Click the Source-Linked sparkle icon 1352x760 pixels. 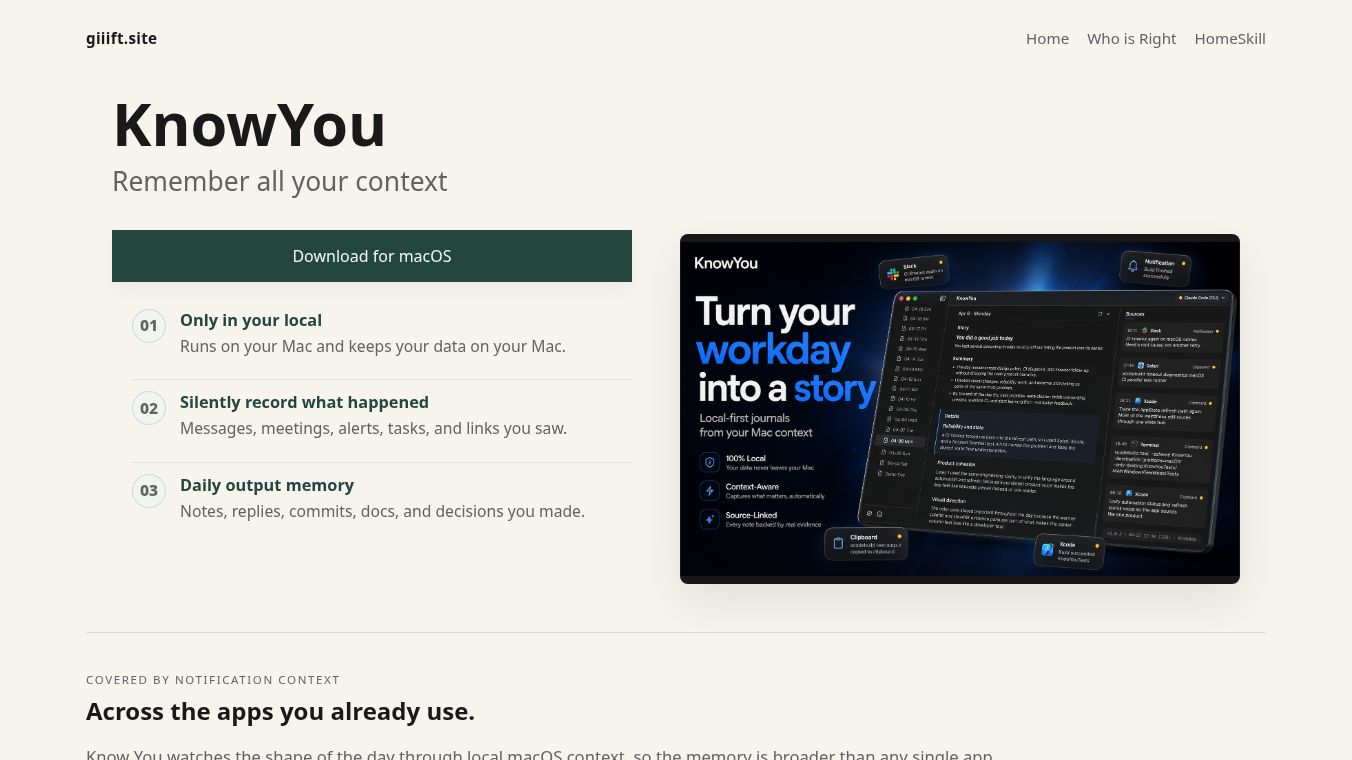point(710,520)
